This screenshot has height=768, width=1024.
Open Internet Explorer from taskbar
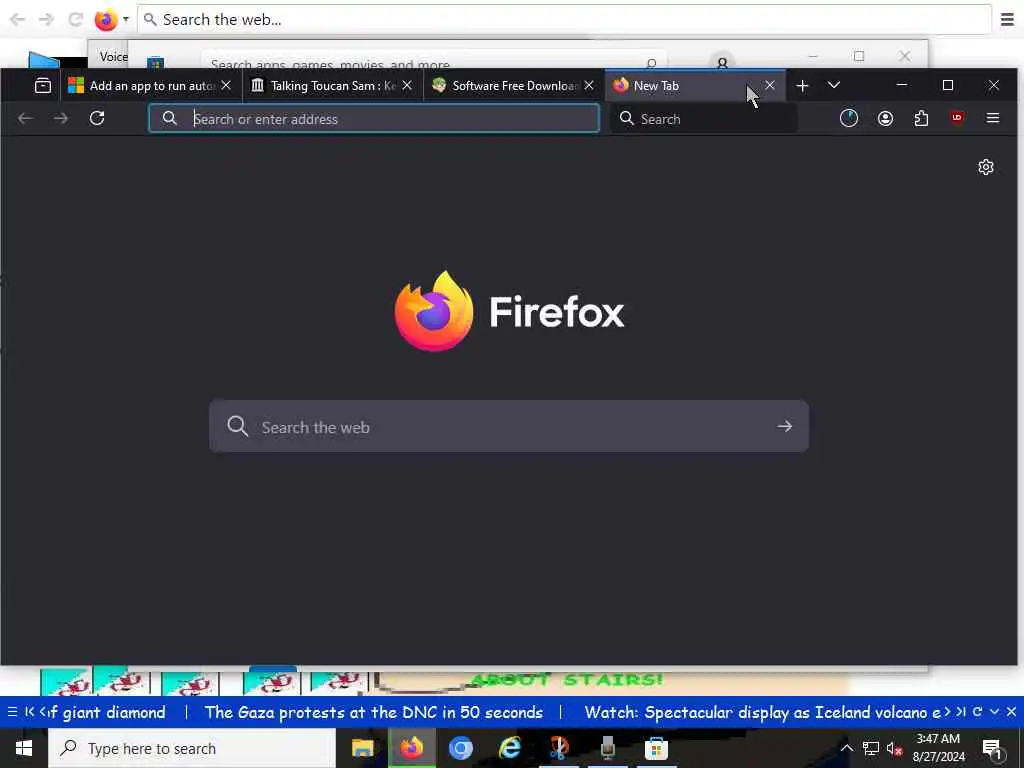[x=510, y=748]
